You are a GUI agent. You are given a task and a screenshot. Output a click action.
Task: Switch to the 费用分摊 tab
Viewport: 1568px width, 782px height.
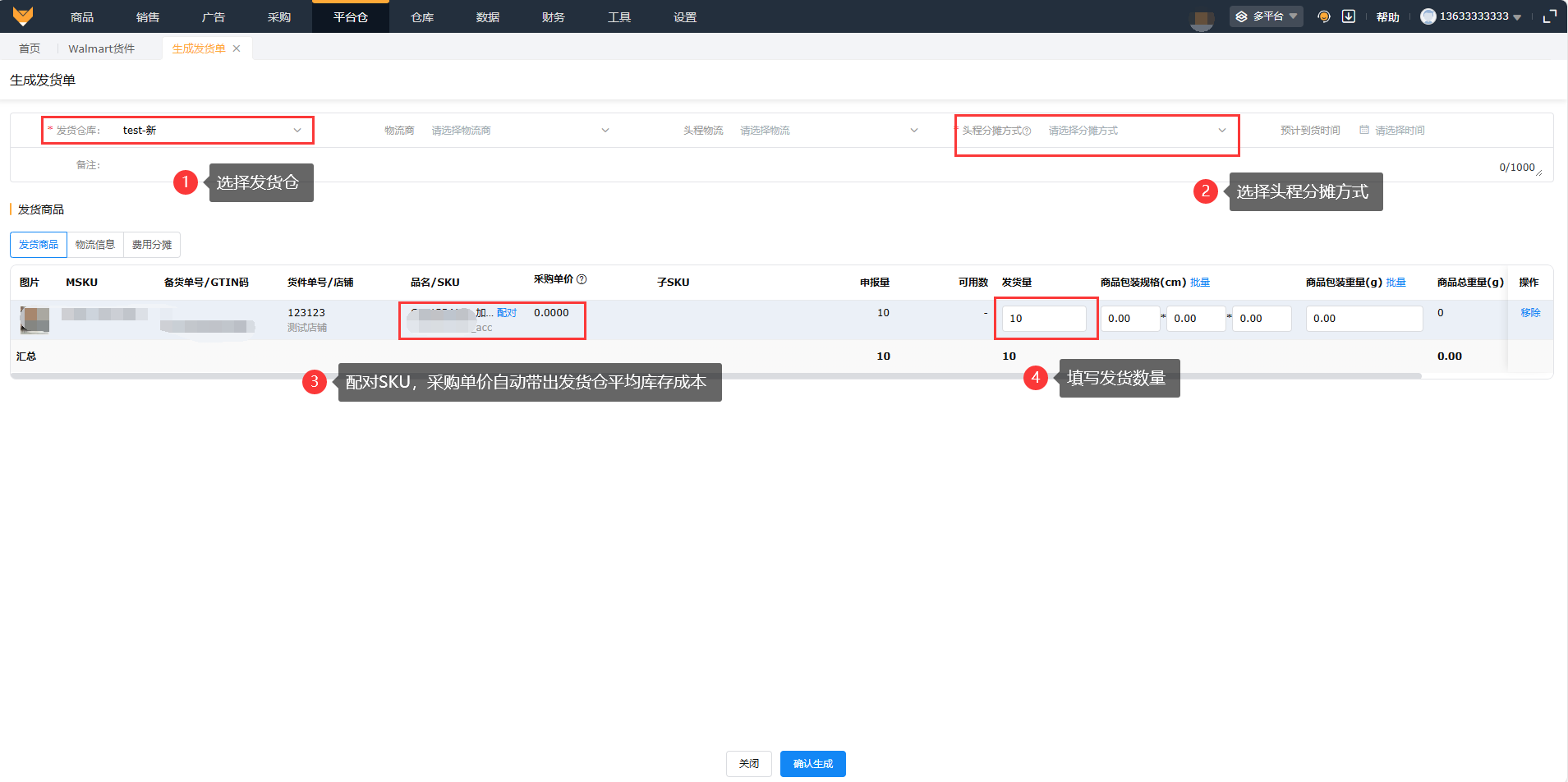tap(152, 245)
